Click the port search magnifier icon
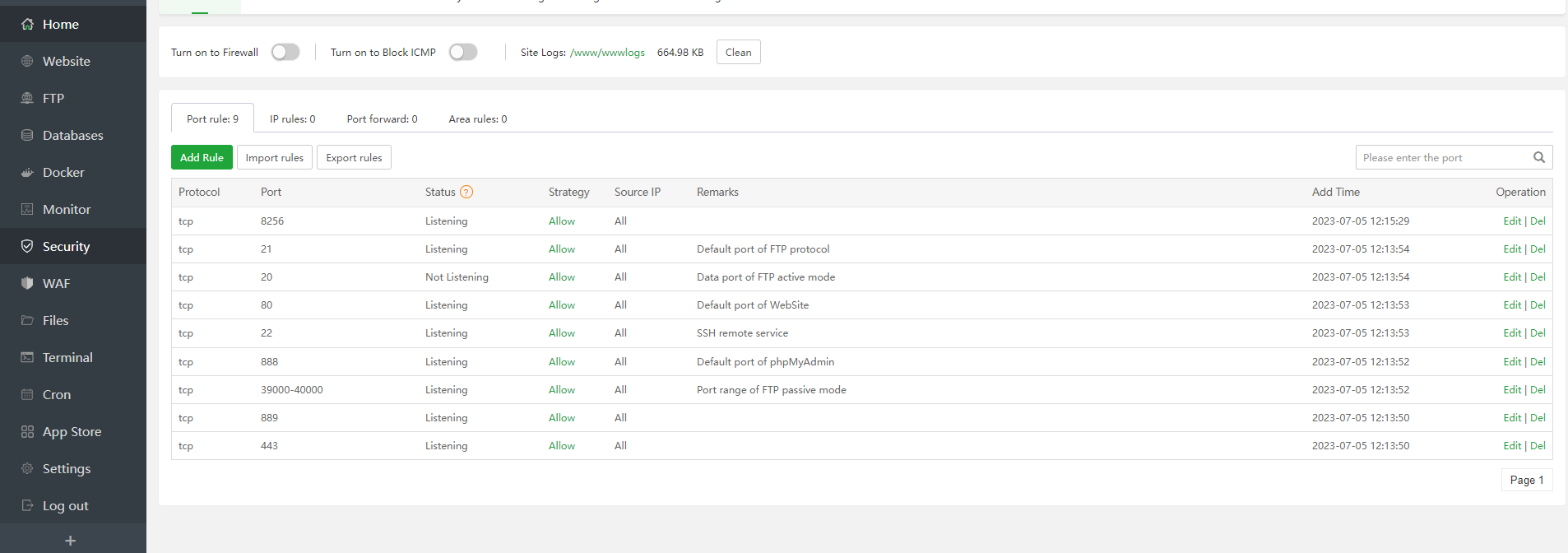Screen dimensions: 1568x553 [x=1538, y=158]
